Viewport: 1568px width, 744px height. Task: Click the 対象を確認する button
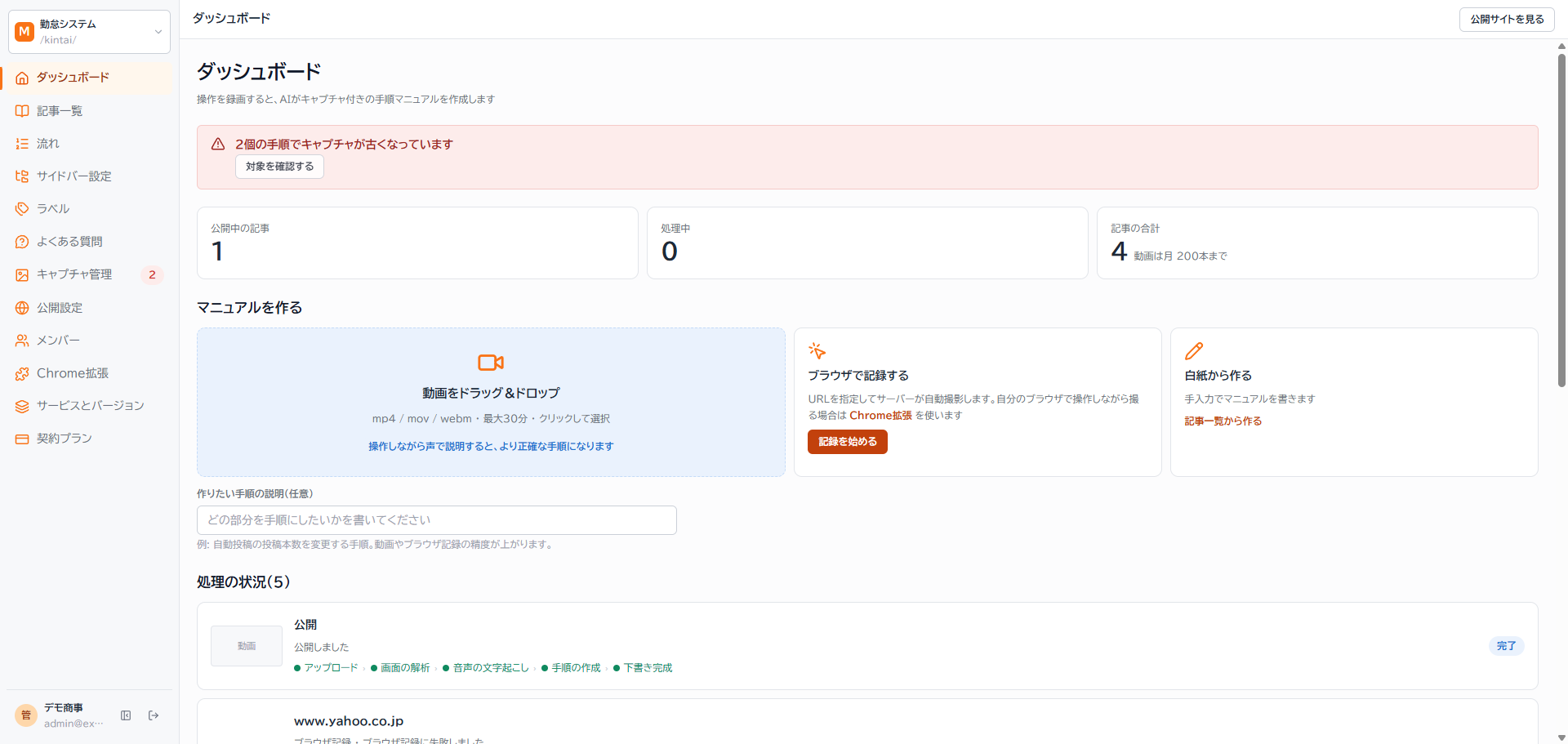coord(280,167)
